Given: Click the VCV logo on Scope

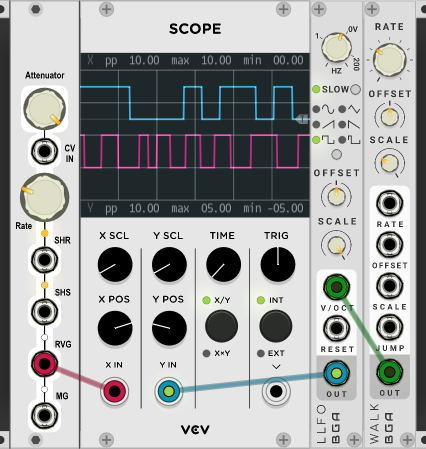Looking at the screenshot, I should (x=195, y=429).
